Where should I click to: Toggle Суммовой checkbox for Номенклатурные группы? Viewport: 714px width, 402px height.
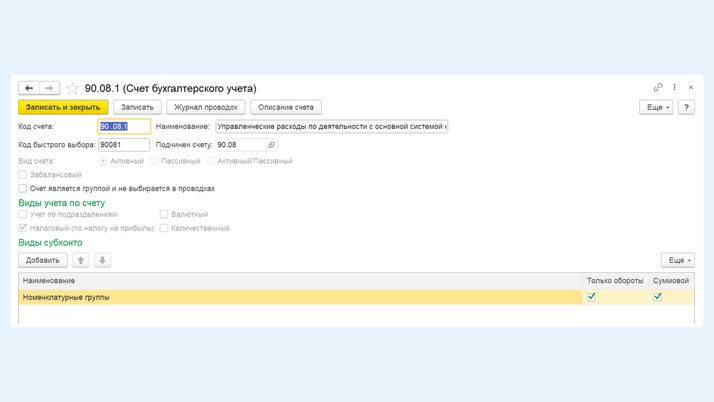[x=657, y=297]
